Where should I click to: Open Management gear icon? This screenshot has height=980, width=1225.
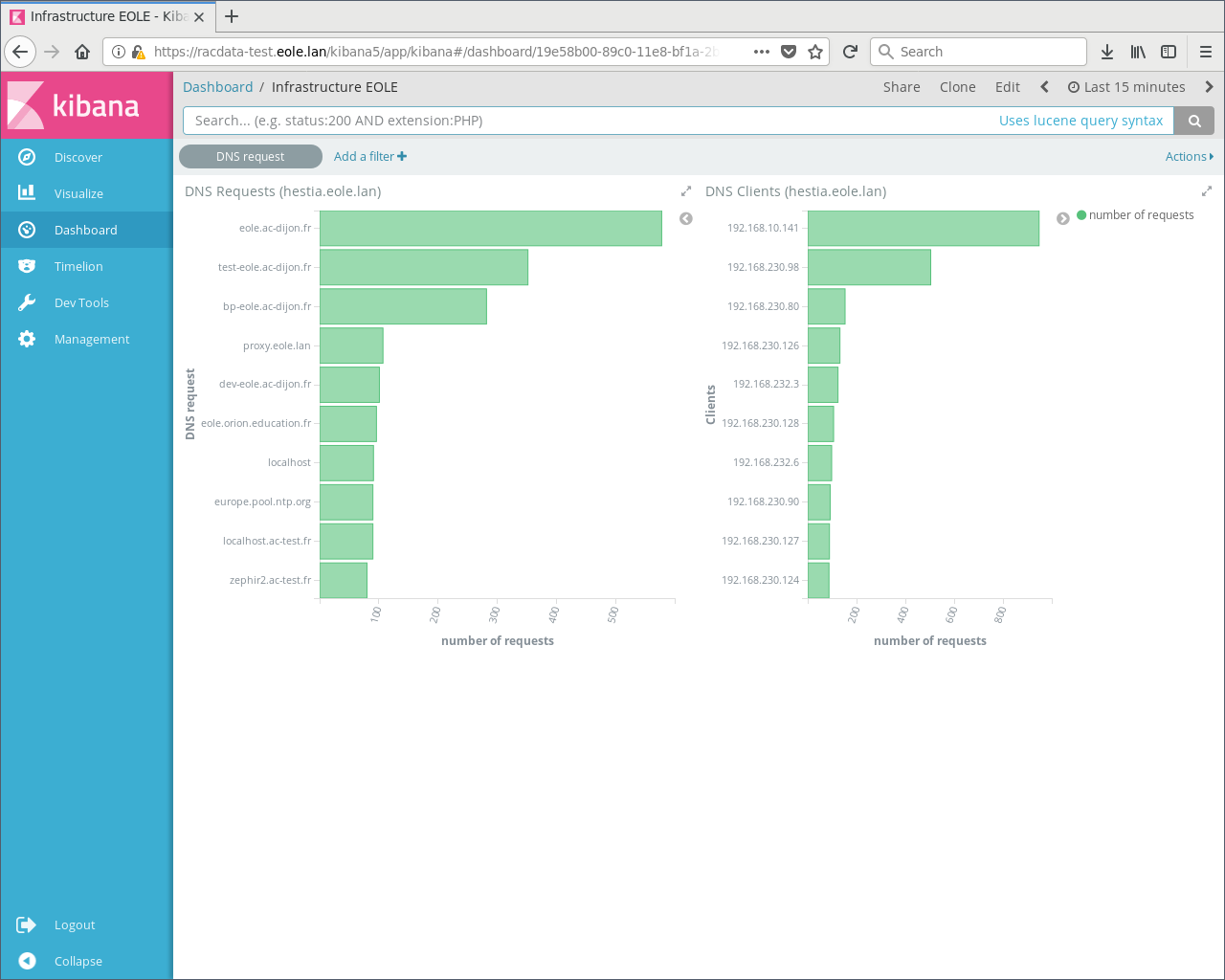(27, 339)
